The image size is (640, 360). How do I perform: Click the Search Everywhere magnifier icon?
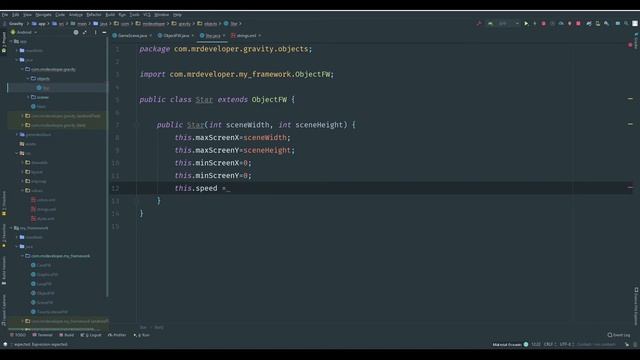click(x=626, y=24)
